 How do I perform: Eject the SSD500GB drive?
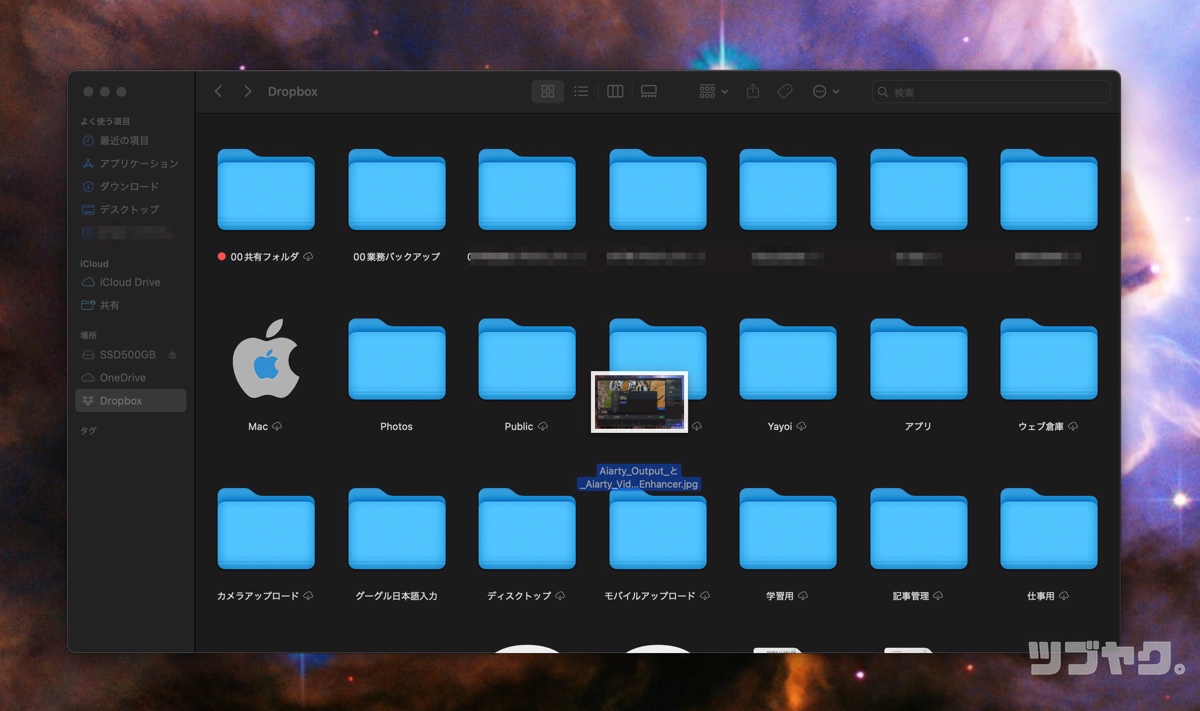[x=172, y=355]
